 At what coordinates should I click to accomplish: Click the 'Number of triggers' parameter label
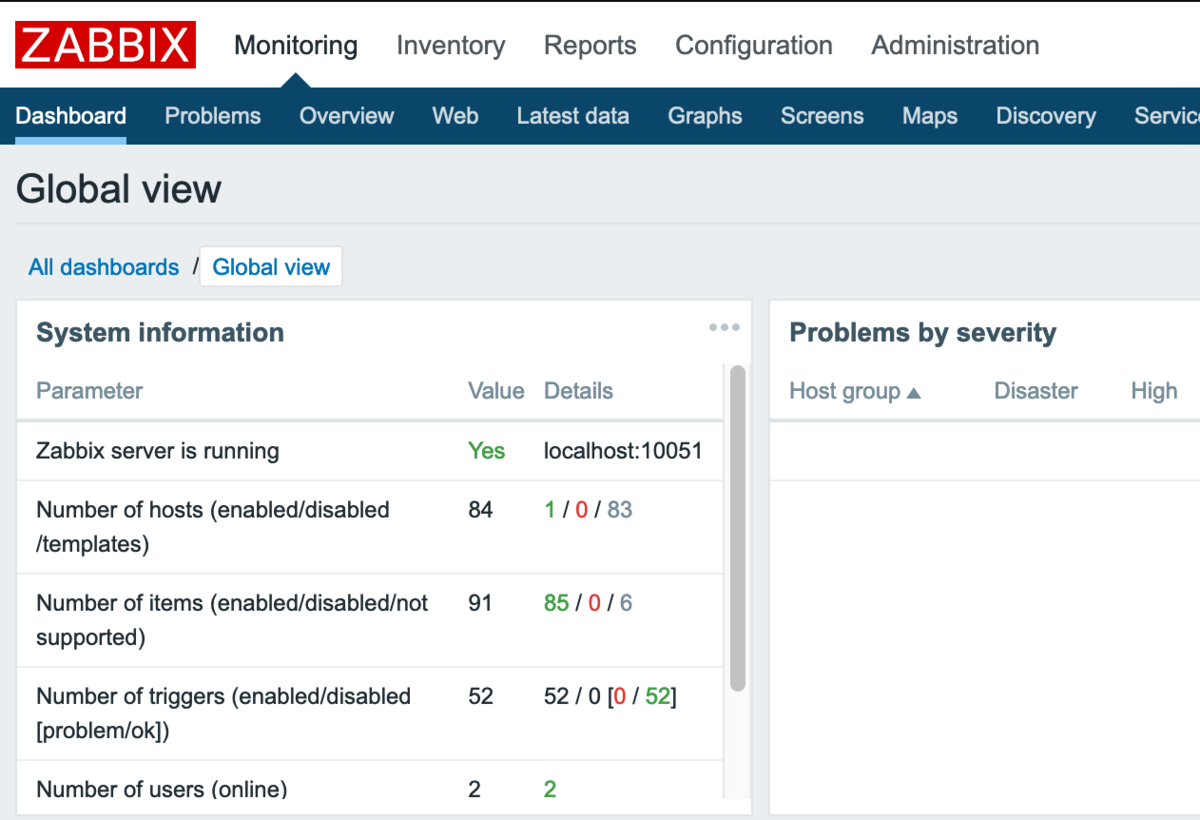click(x=224, y=713)
